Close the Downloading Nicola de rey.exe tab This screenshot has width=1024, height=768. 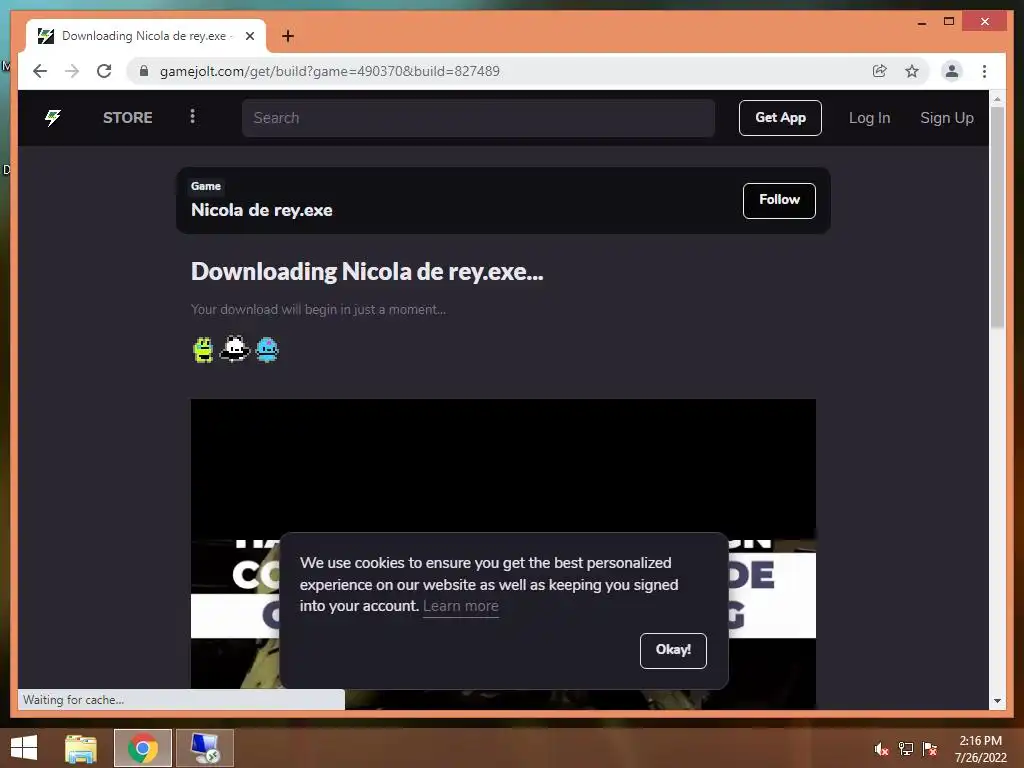(249, 36)
